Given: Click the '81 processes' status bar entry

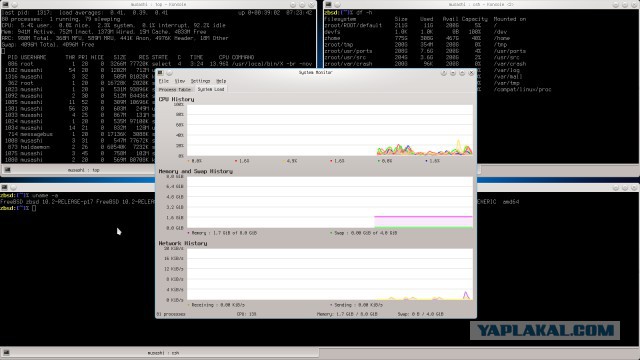Looking at the screenshot, I should click(171, 314).
